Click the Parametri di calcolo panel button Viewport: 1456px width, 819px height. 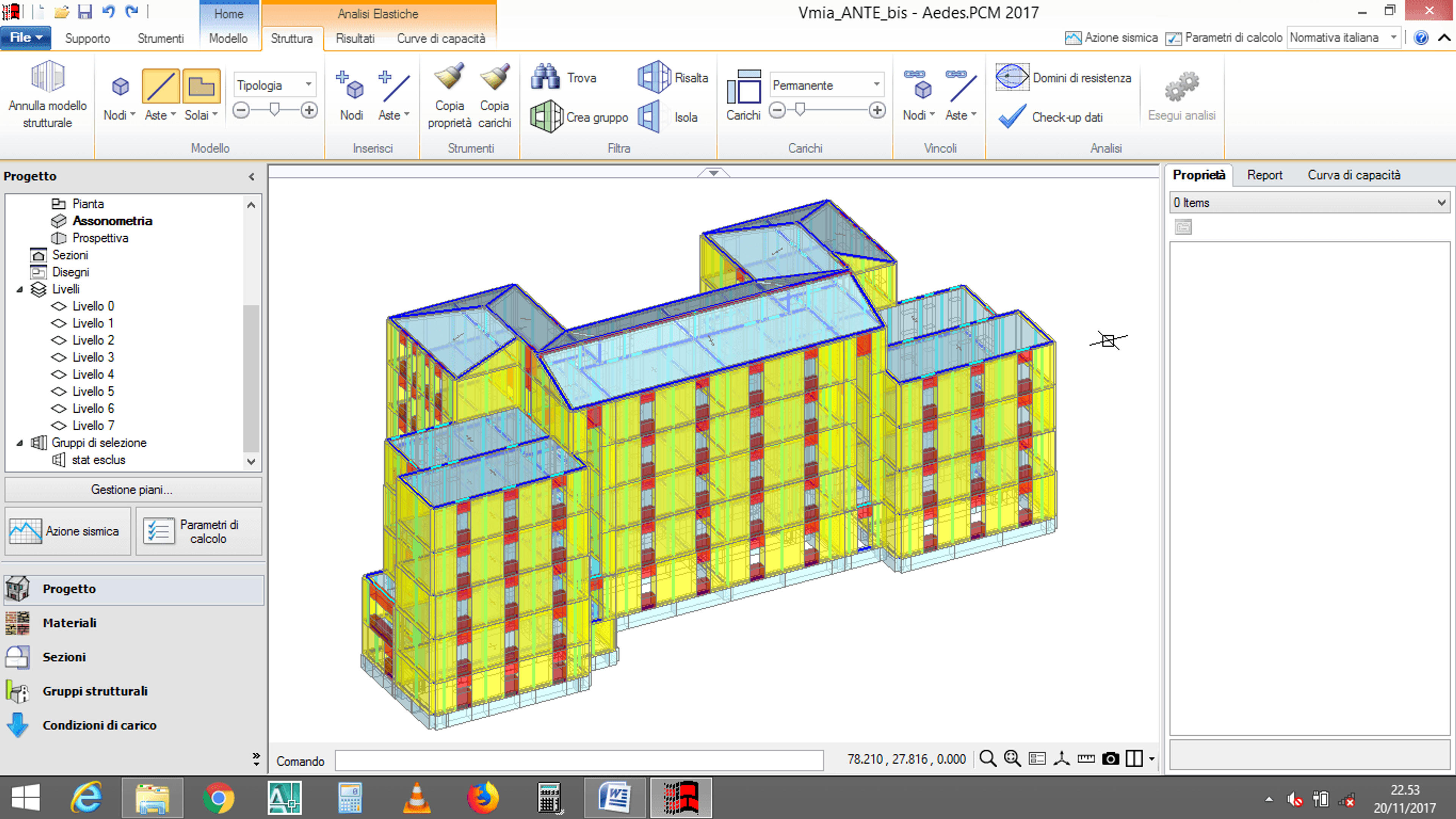click(198, 531)
